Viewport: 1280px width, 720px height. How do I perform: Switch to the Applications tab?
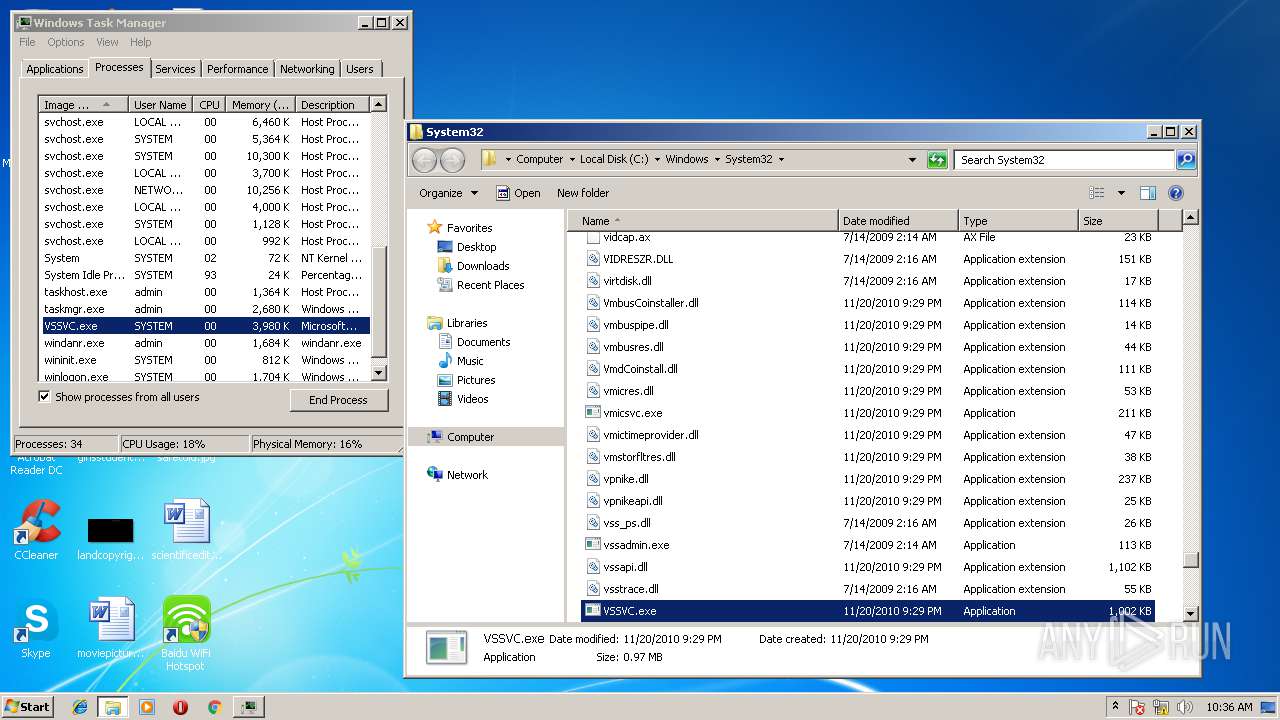pos(54,69)
